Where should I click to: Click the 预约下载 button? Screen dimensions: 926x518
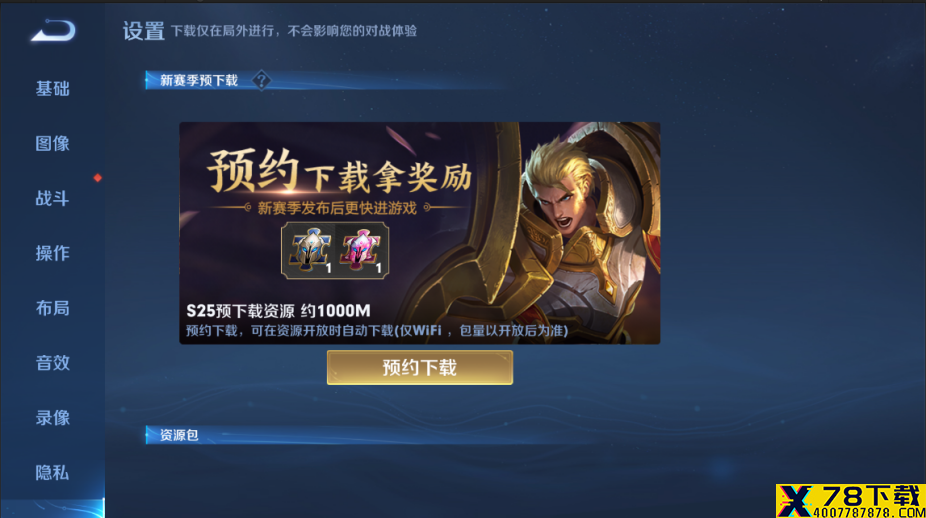pyautogui.click(x=420, y=367)
